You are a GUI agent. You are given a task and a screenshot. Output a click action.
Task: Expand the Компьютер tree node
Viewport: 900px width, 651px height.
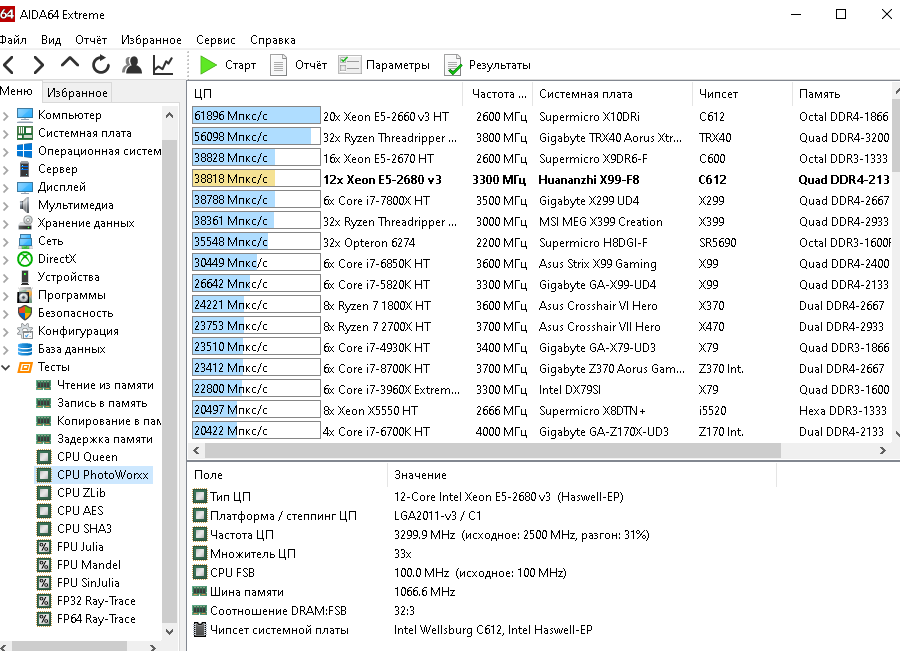6,115
